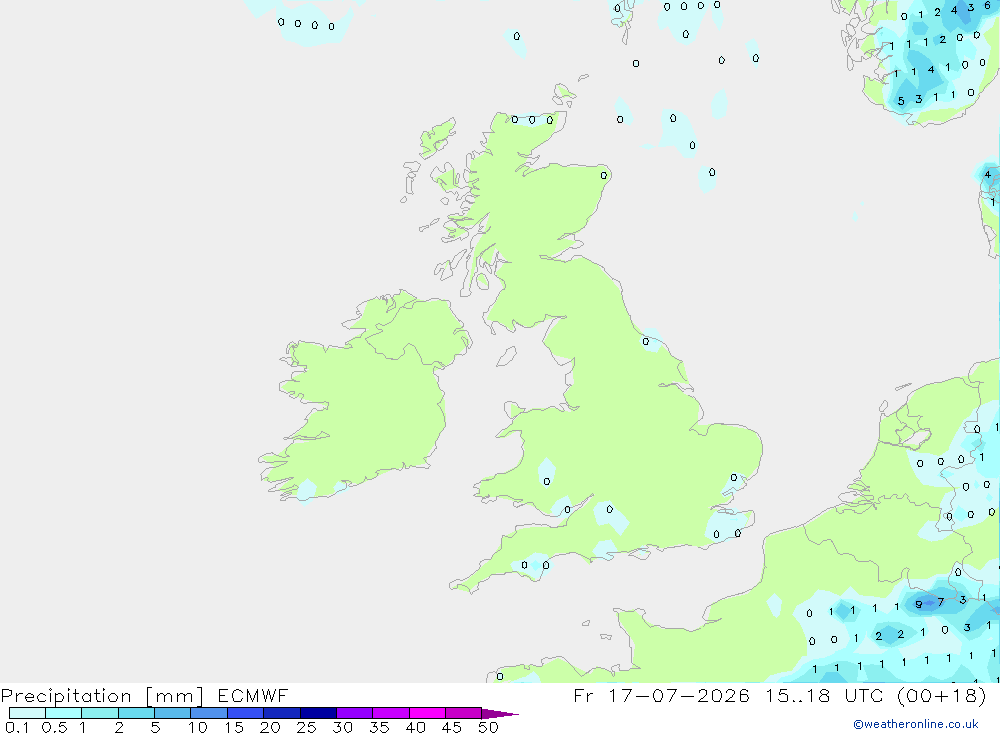Click the '9' precipitation value on the map
Viewport: 1000px width, 733px height.
pos(918,604)
